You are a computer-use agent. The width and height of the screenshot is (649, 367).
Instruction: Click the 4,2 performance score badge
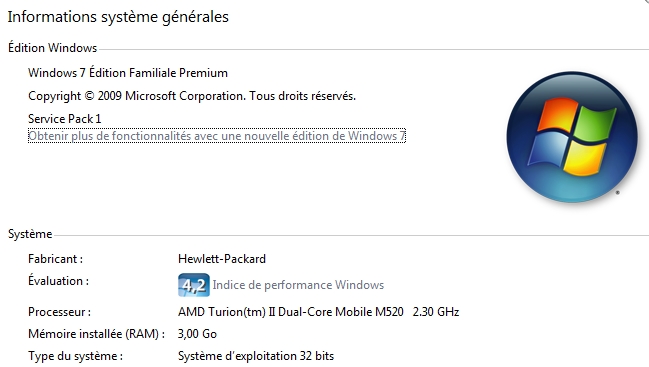(194, 285)
